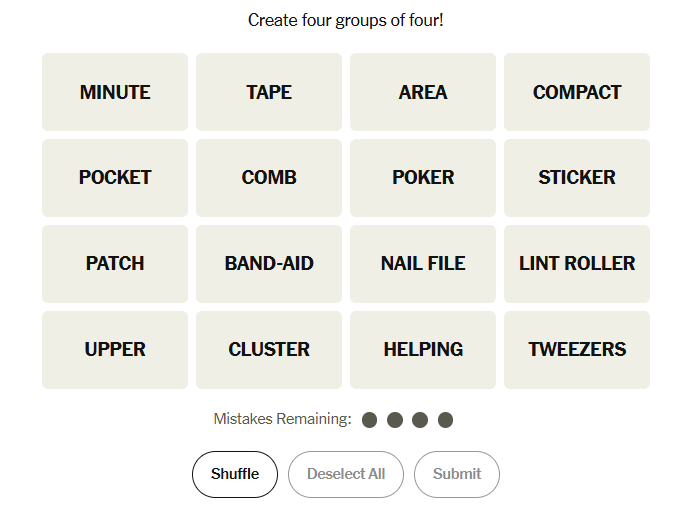Click the COMB tile
The width and height of the screenshot is (700, 527).
coord(269,178)
